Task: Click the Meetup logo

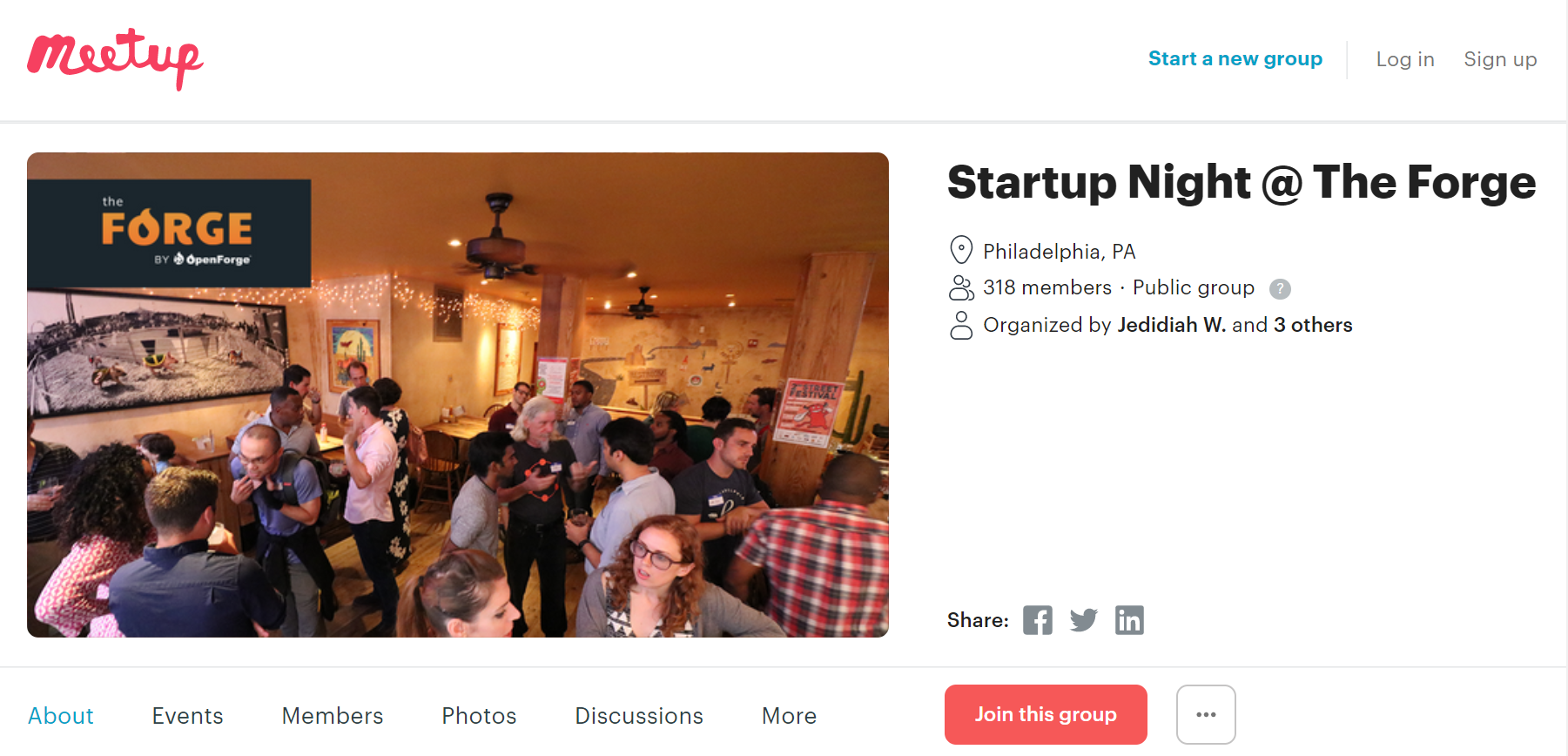Action: 115,57
